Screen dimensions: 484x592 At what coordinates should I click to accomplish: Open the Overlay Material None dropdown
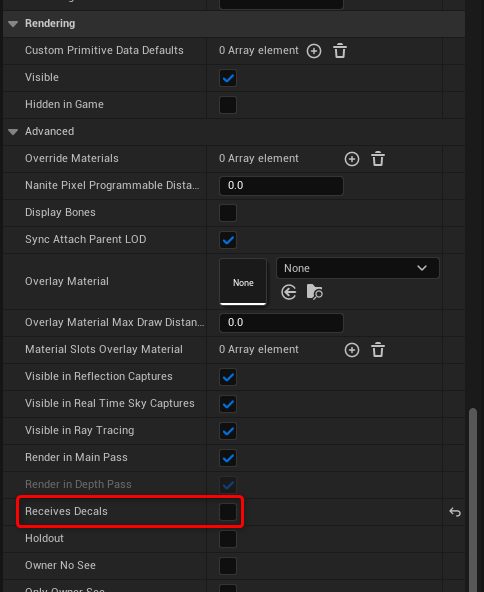[x=358, y=268]
